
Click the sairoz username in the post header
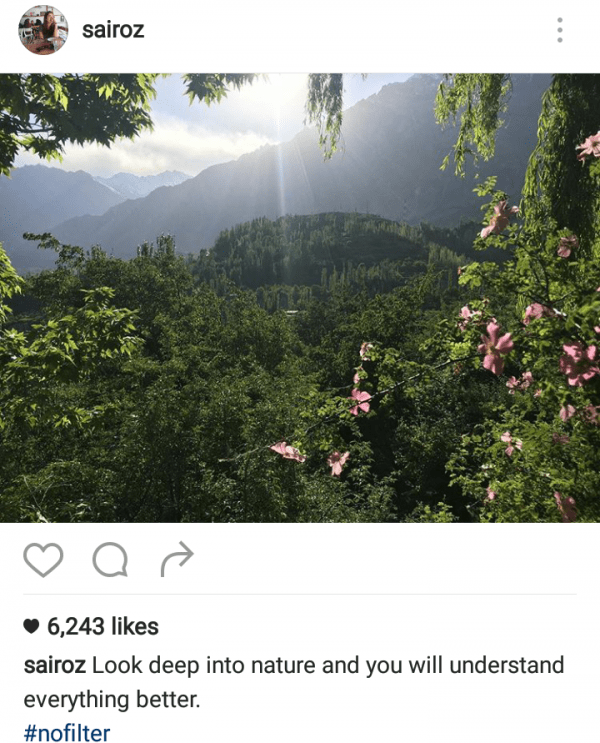[x=113, y=30]
